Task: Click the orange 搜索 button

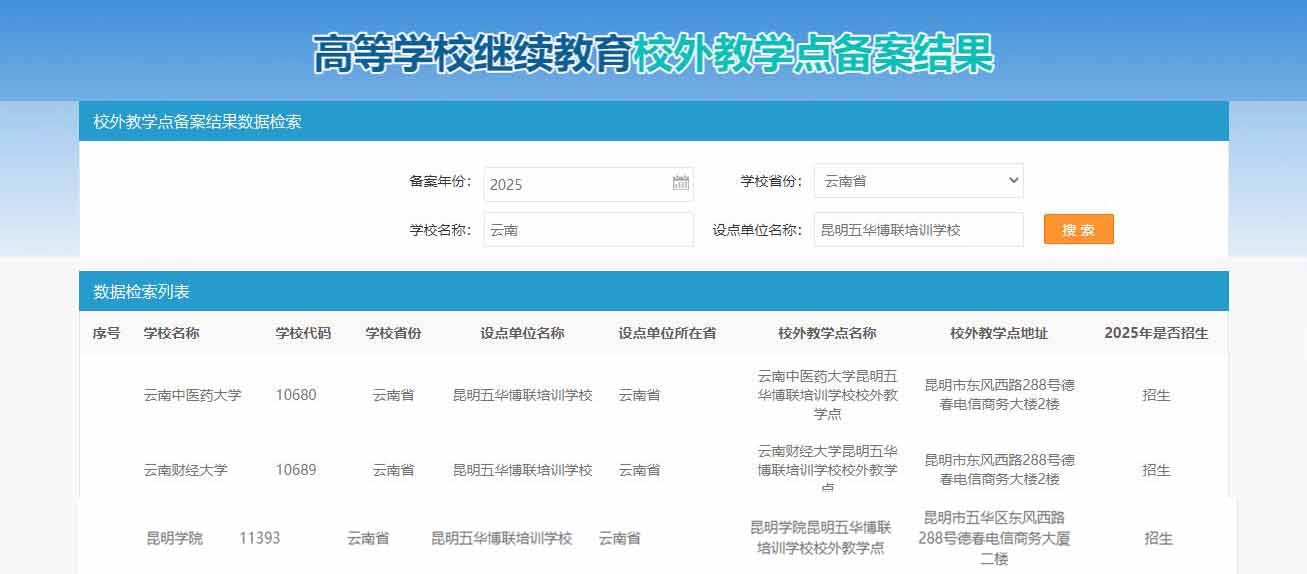Action: pos(1078,229)
